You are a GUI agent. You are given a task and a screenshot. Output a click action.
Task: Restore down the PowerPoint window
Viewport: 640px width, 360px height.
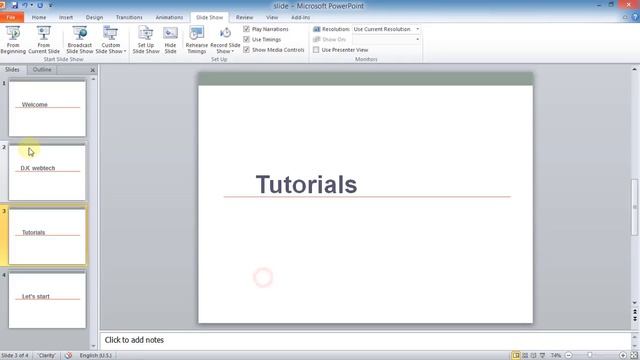[x=611, y=5]
